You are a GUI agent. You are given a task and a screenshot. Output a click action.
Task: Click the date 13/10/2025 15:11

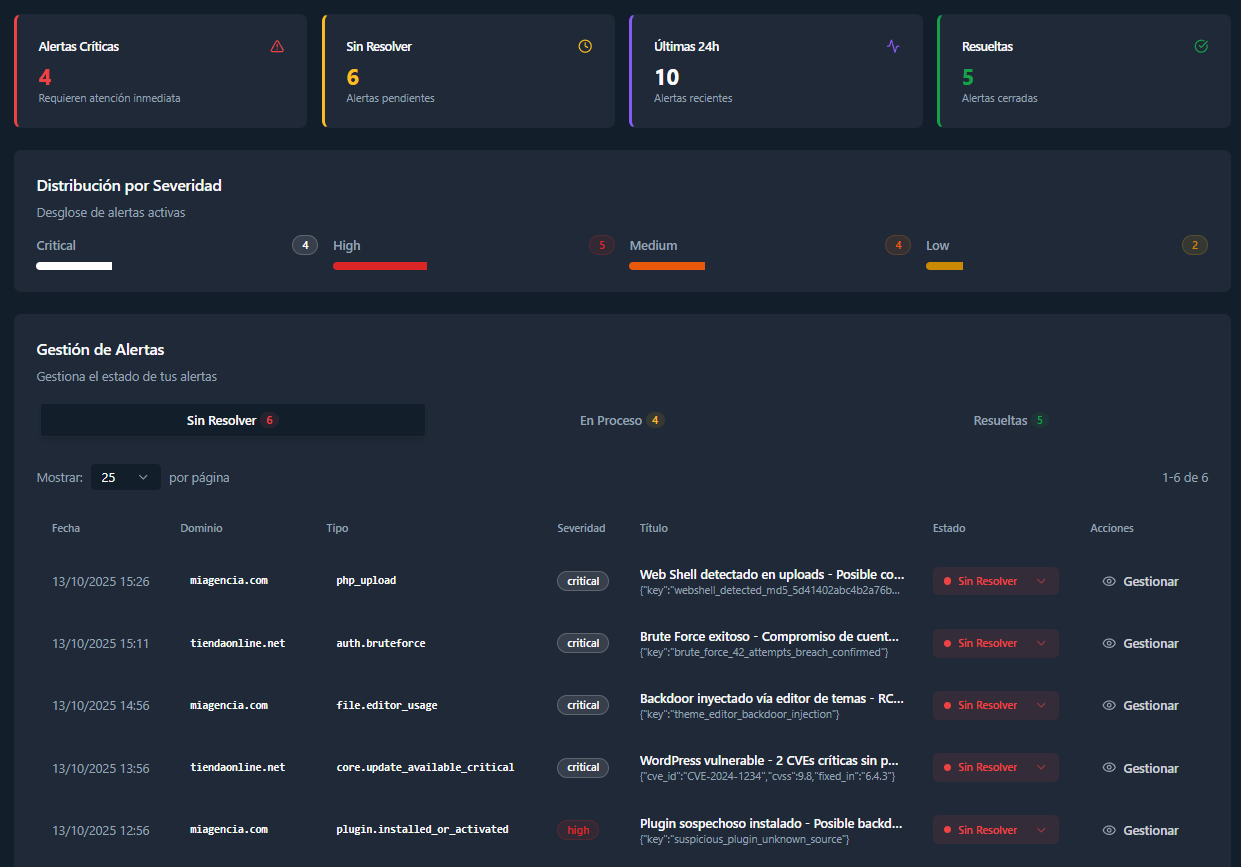(101, 643)
